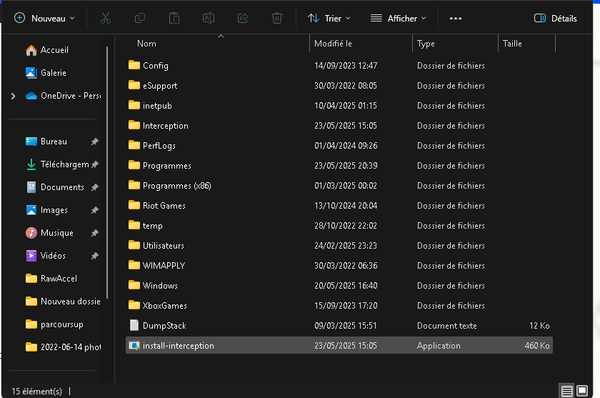Viewport: 600px width, 398px height.
Task: Click date 23/05/2025 20:39 of Programmes
Action: pos(346,166)
